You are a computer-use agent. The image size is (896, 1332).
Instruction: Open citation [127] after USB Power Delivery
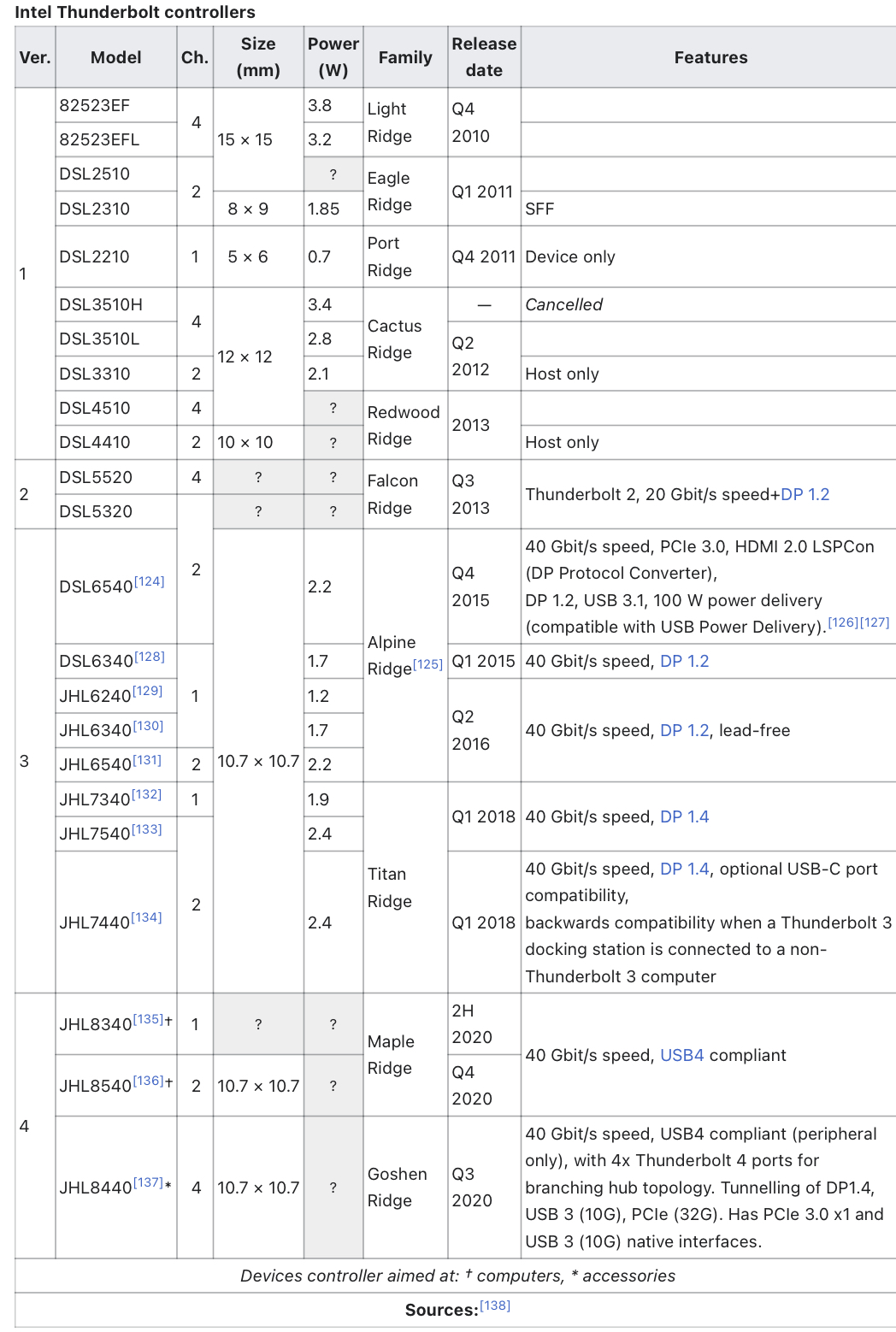point(875,622)
